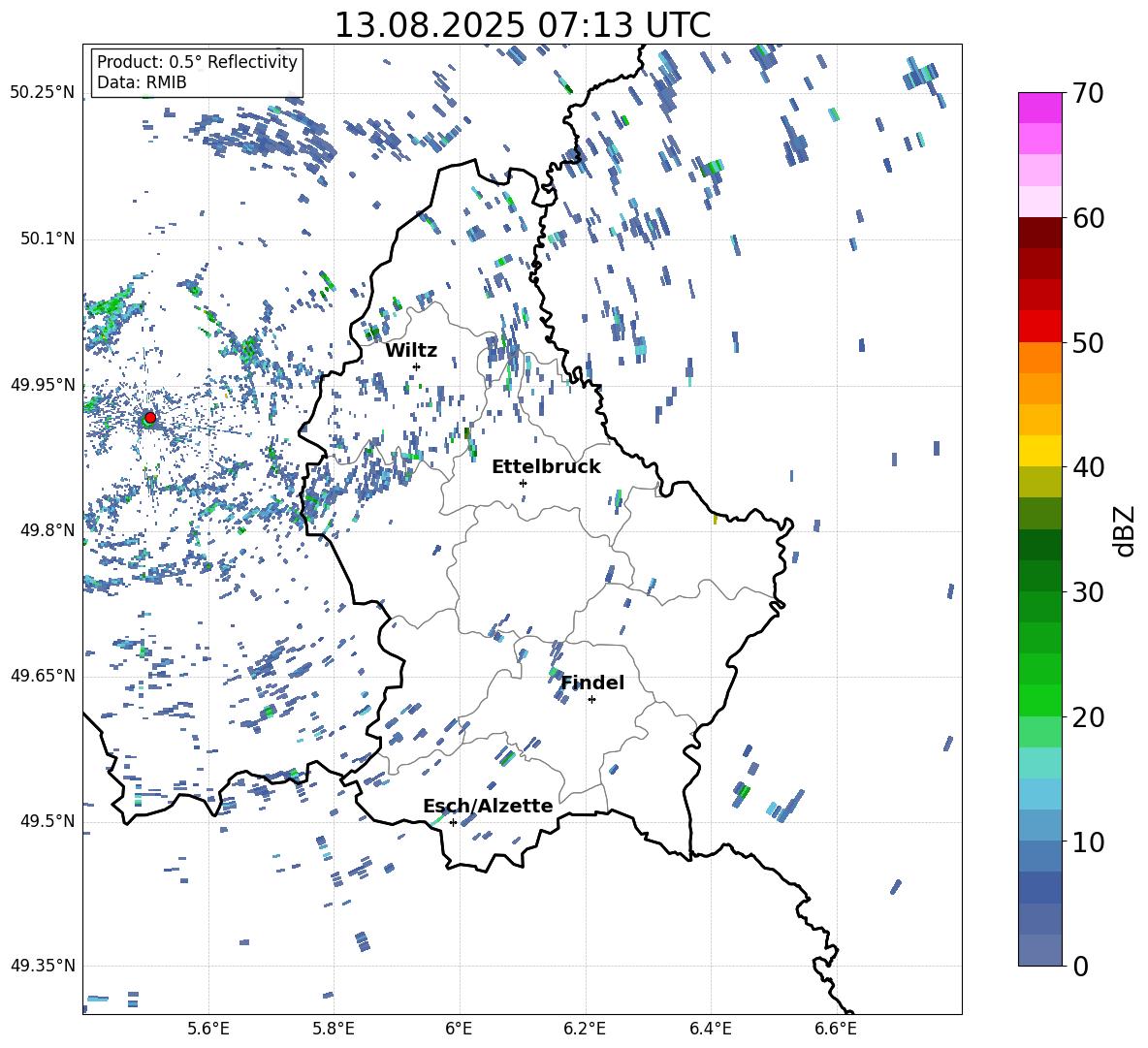Click the grey-blue segment at the colorbar bottom
The height and width of the screenshot is (1048, 1148).
coord(1039,950)
